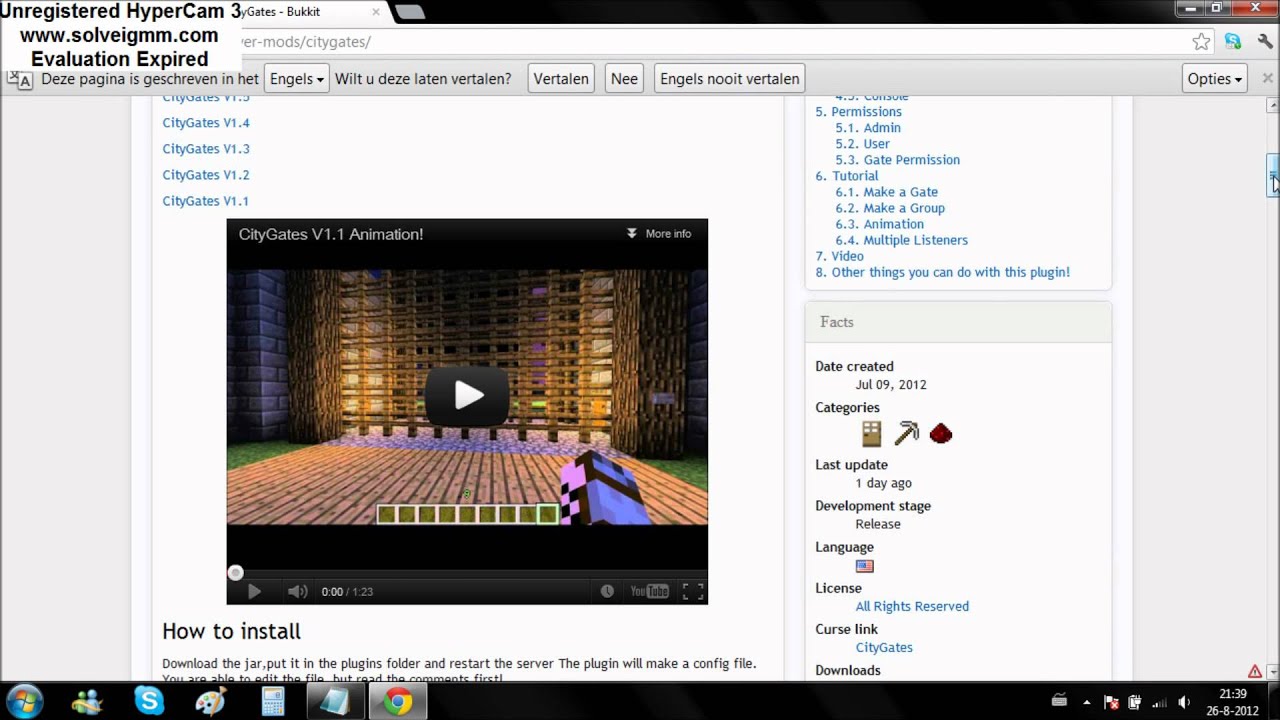Click the redstone category icon under Categories
This screenshot has width=1280, height=720.
coord(940,433)
